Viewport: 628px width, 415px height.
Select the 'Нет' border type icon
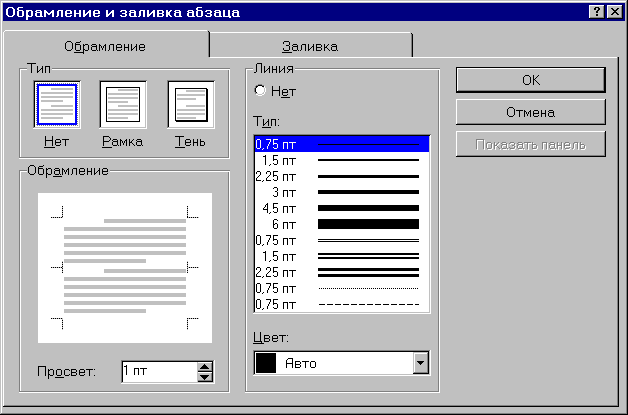pos(57,105)
